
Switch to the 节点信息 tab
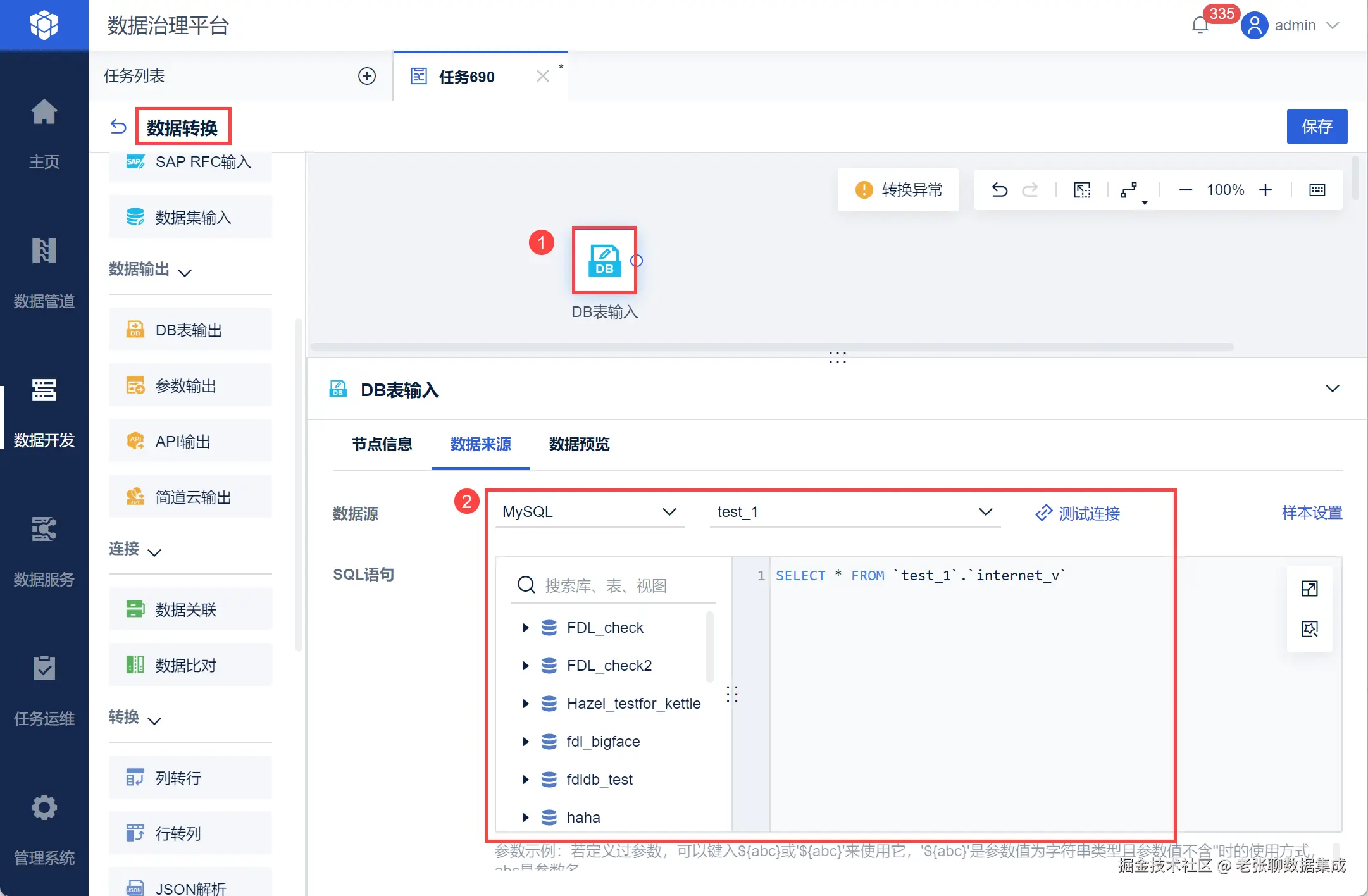pos(382,444)
